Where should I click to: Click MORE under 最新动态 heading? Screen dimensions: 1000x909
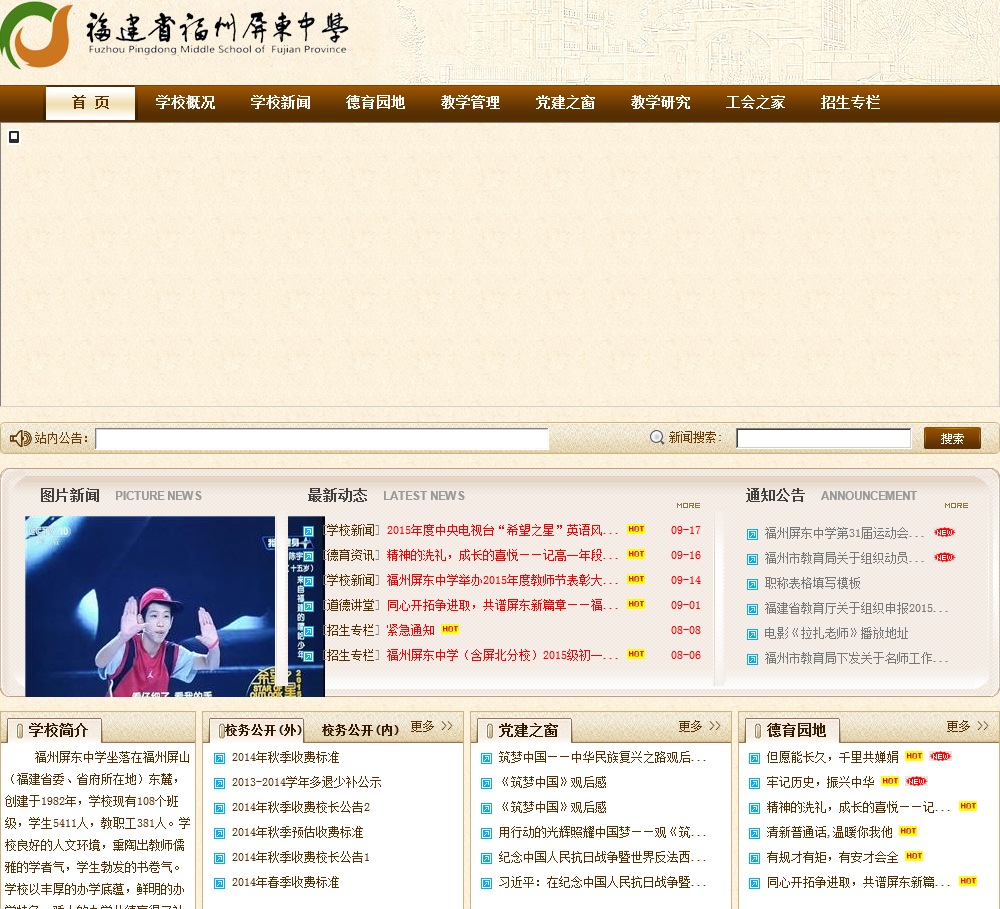click(688, 505)
